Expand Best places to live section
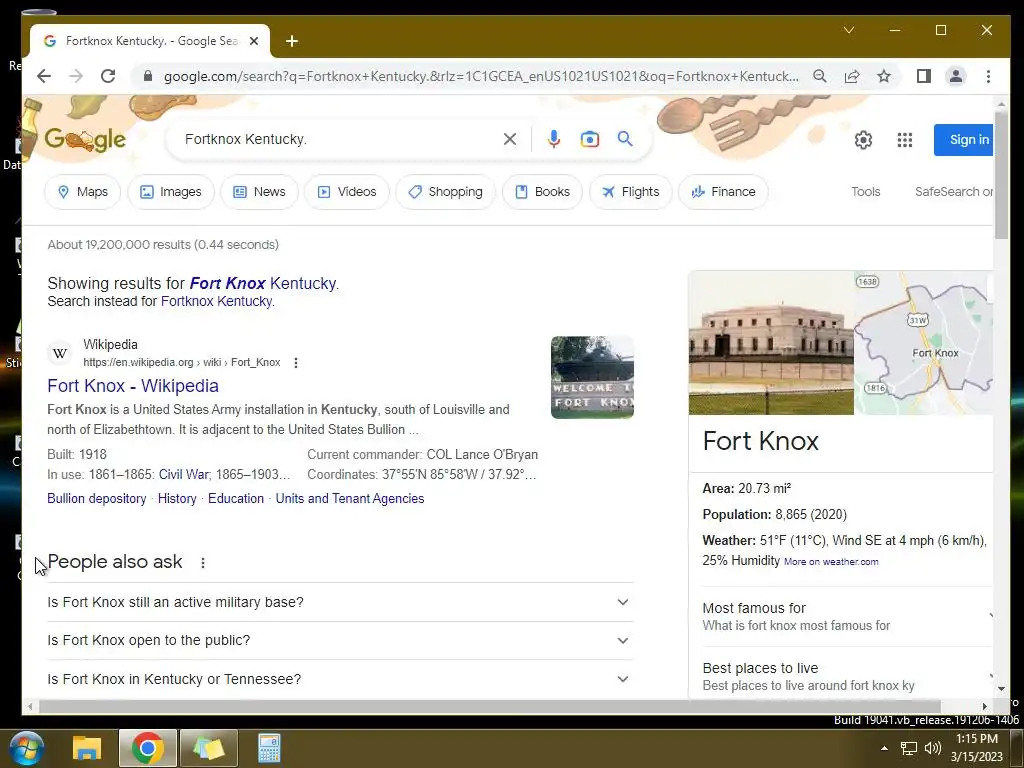Screen dimensions: 1024x768 click(848, 676)
